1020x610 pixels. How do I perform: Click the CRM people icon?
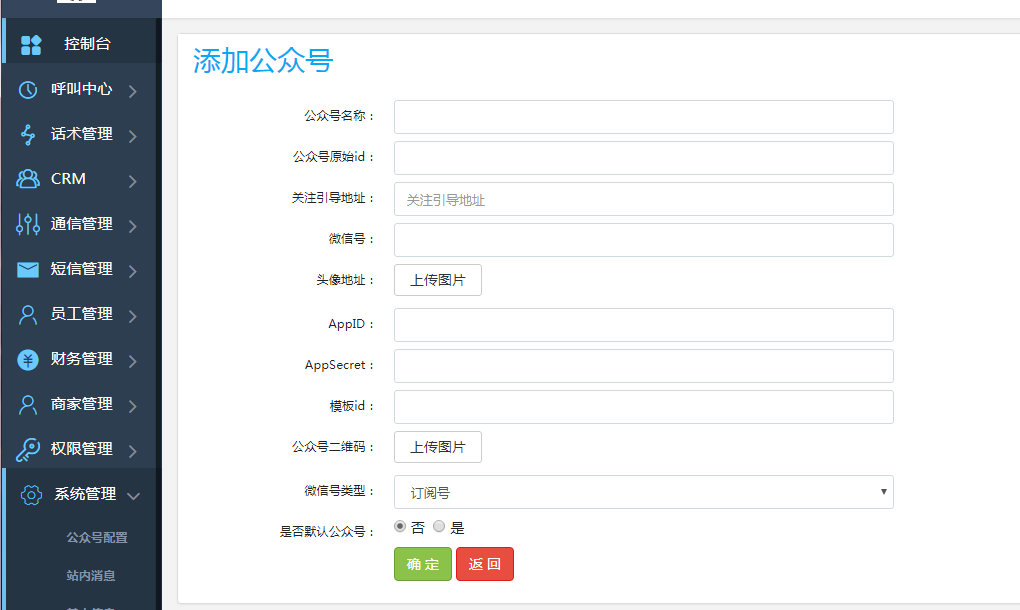(29, 179)
